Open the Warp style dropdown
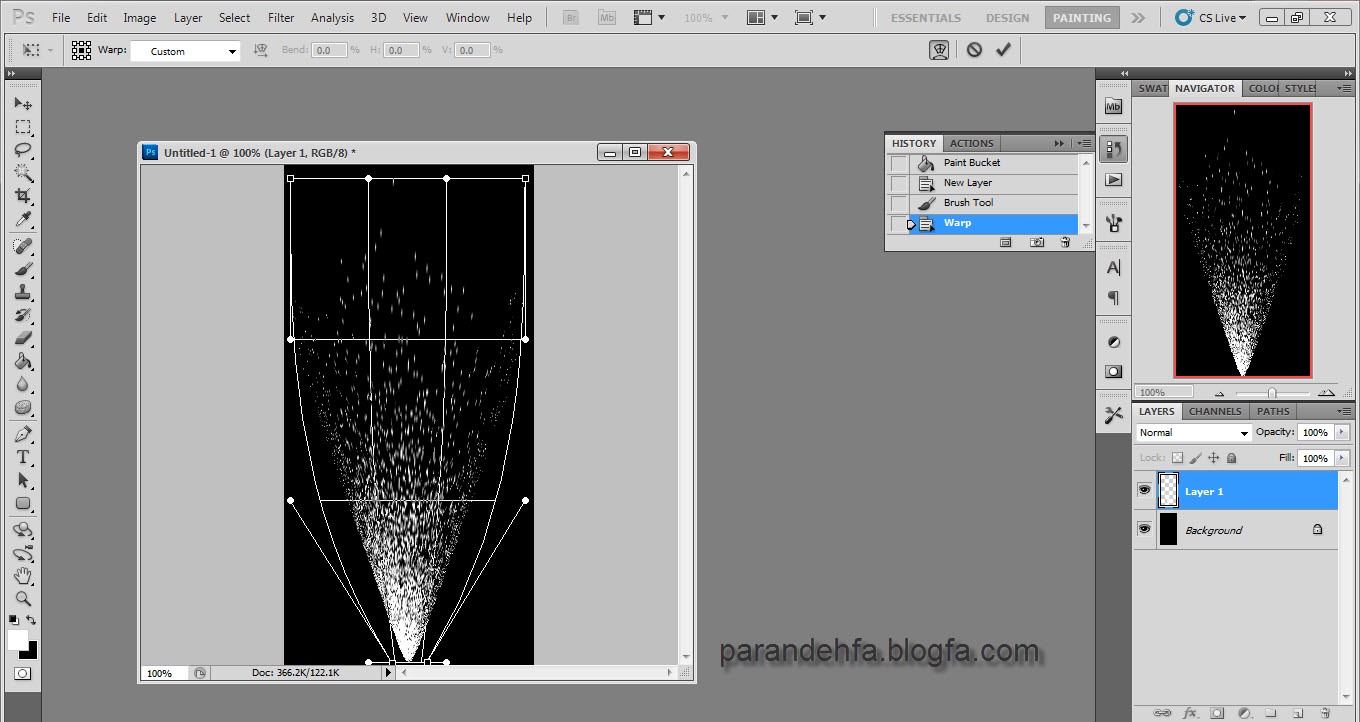1360x722 pixels. [x=186, y=51]
